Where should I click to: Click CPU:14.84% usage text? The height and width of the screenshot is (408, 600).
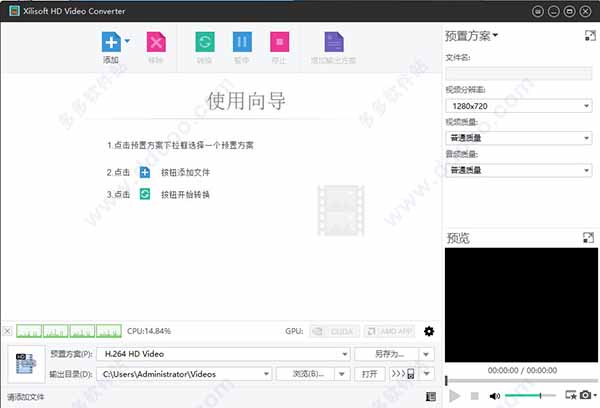(x=149, y=331)
